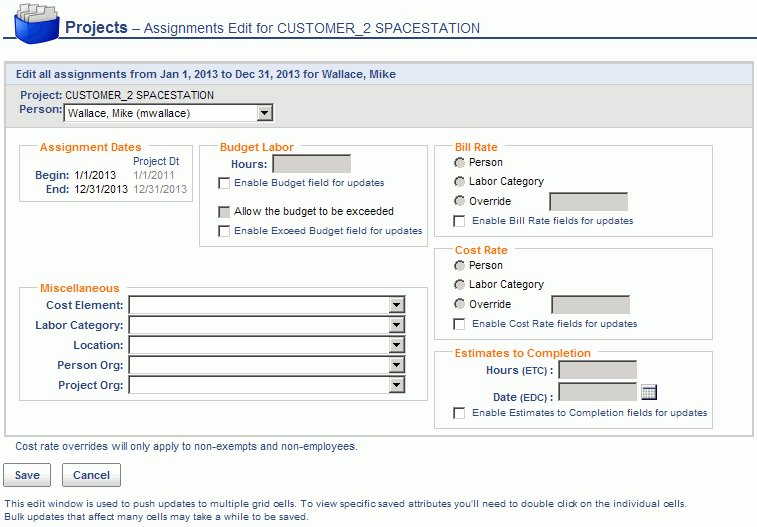Open the Person dropdown for Wallace, Mike
The width and height of the screenshot is (757, 527).
(168, 113)
